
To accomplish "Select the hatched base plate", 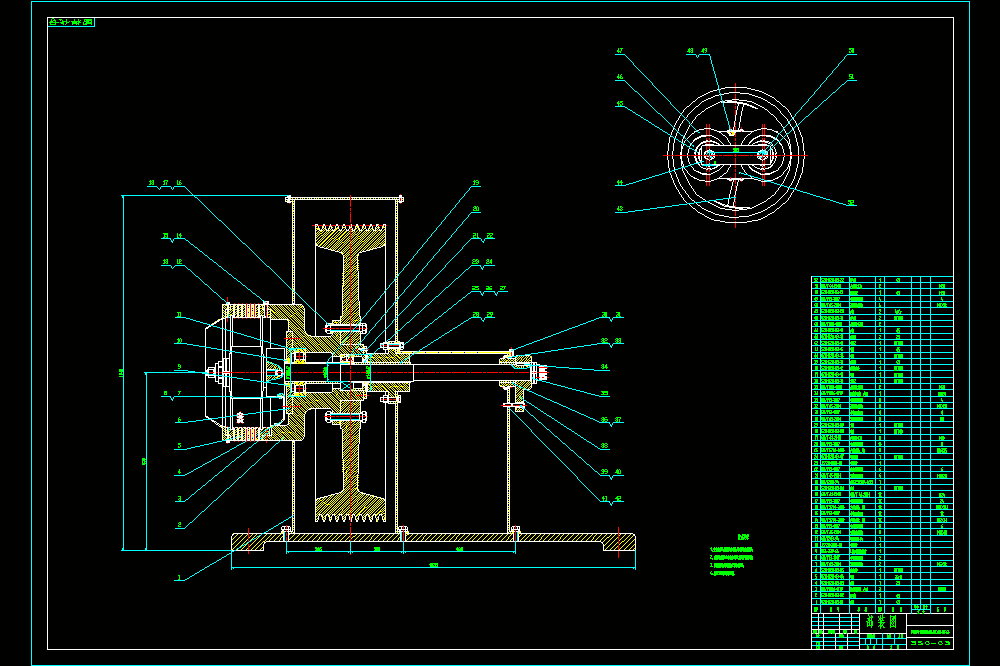I will [433, 542].
